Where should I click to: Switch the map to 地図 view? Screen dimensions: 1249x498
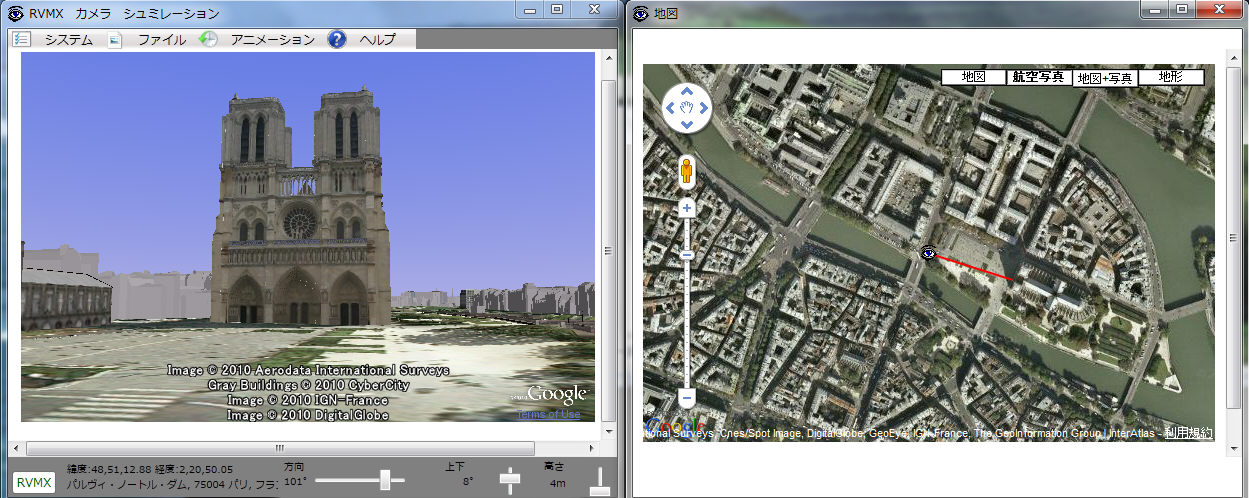(973, 77)
